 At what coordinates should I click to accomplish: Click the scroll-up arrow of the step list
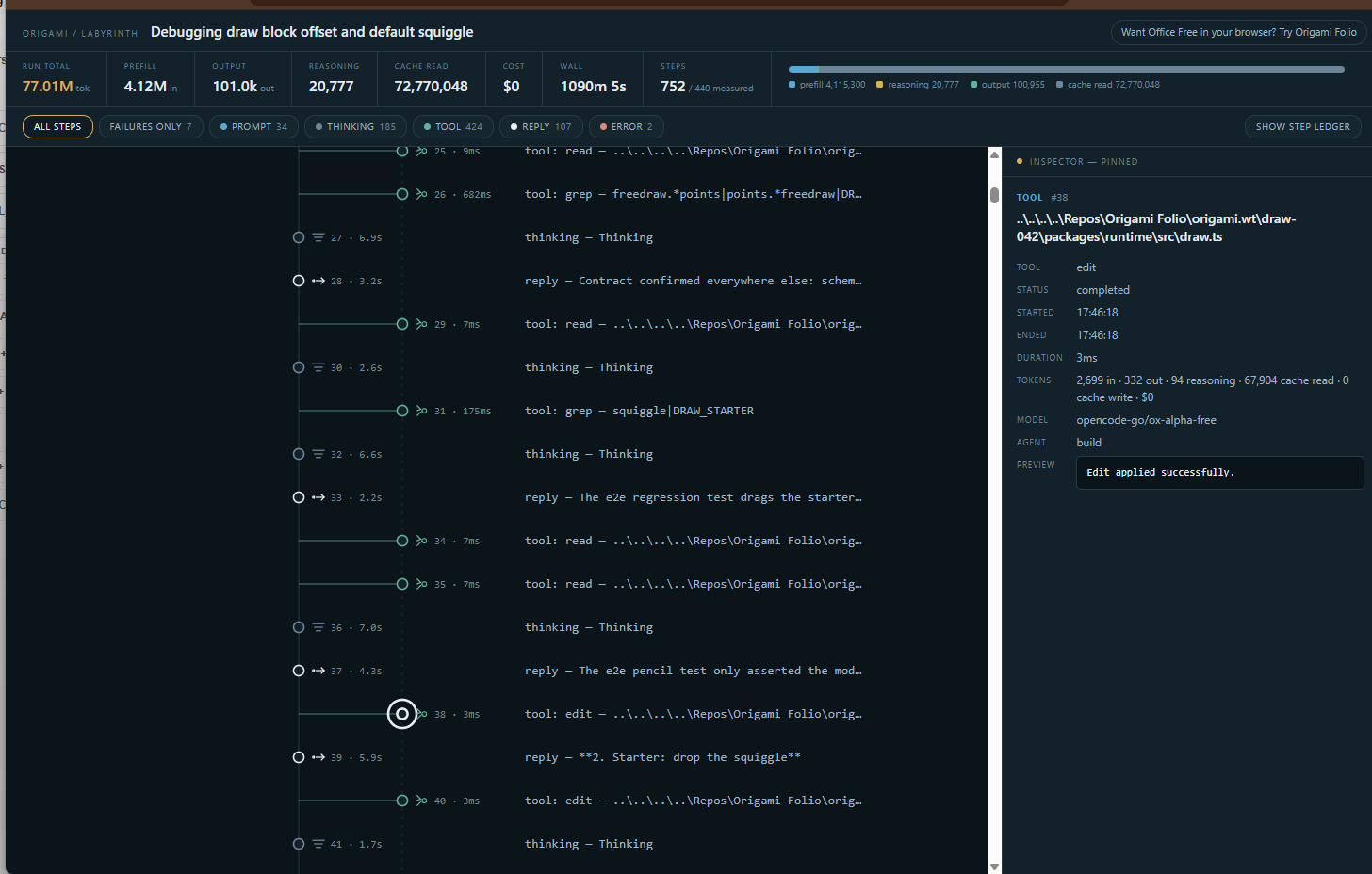pyautogui.click(x=994, y=154)
